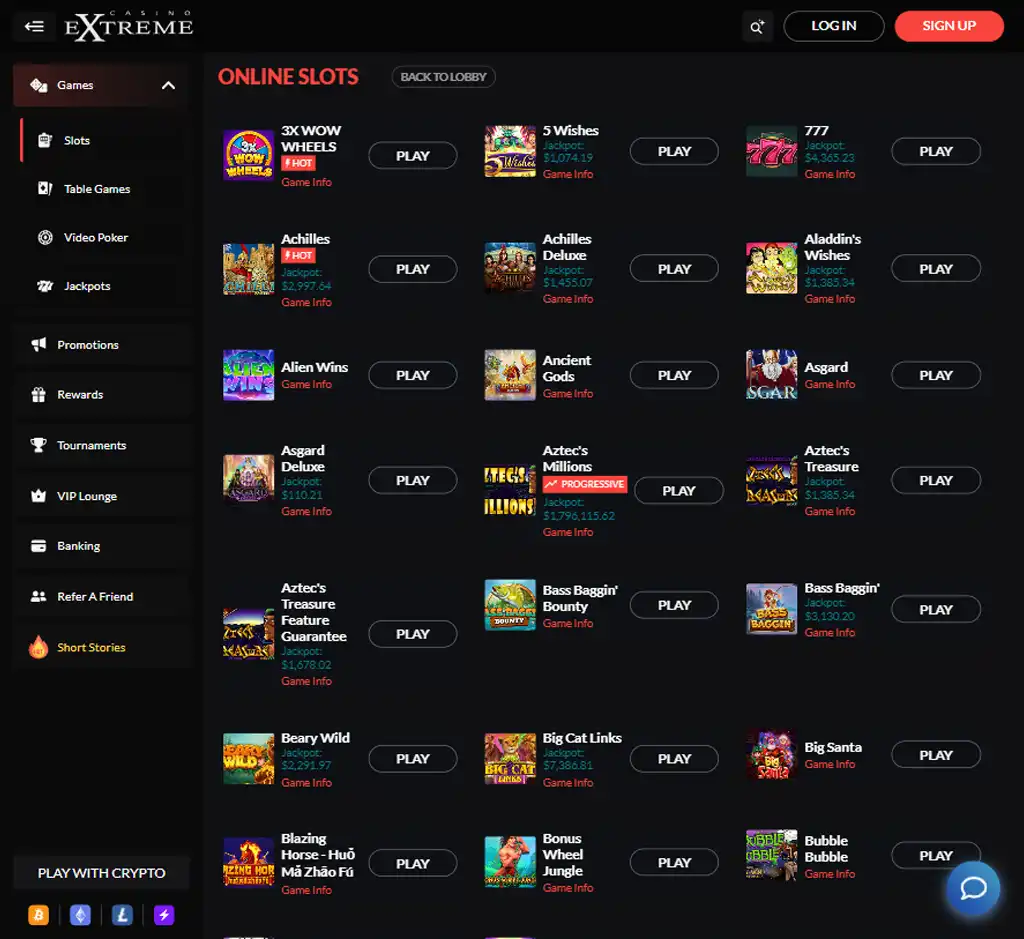1024x939 pixels.
Task: Select the purple Lightning crypto icon
Action: [x=164, y=915]
